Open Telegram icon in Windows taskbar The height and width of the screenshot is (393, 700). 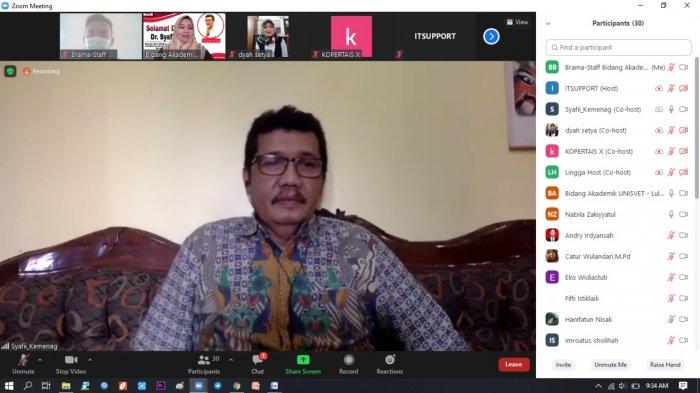[218, 385]
